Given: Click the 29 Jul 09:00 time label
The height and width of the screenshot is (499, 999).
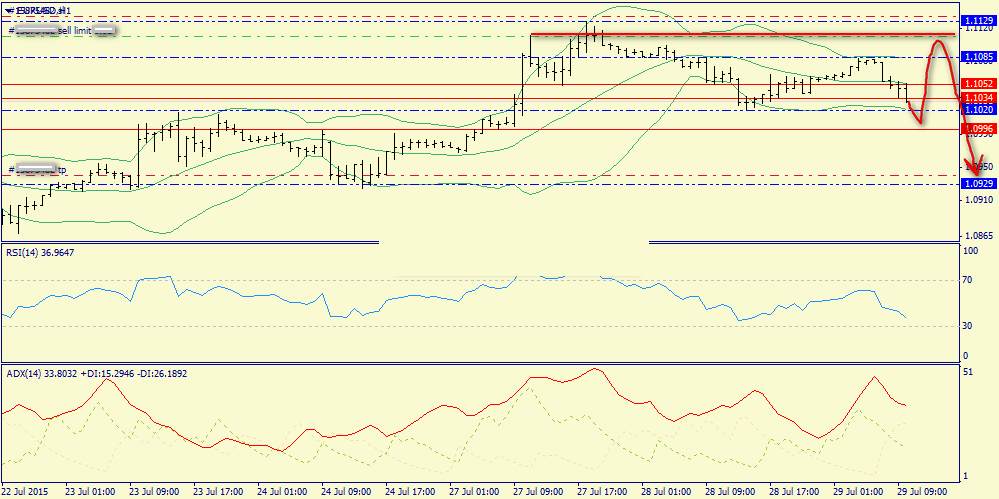Looking at the screenshot, I should [921, 492].
